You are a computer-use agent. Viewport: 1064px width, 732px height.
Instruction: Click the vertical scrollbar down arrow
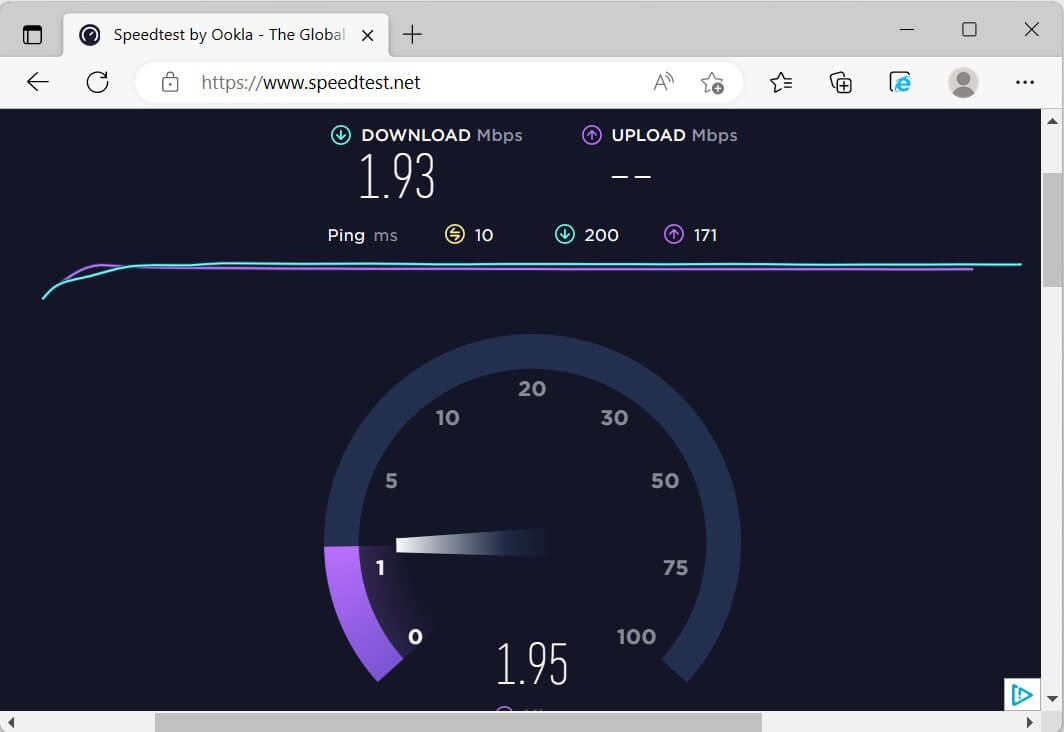coord(1051,698)
